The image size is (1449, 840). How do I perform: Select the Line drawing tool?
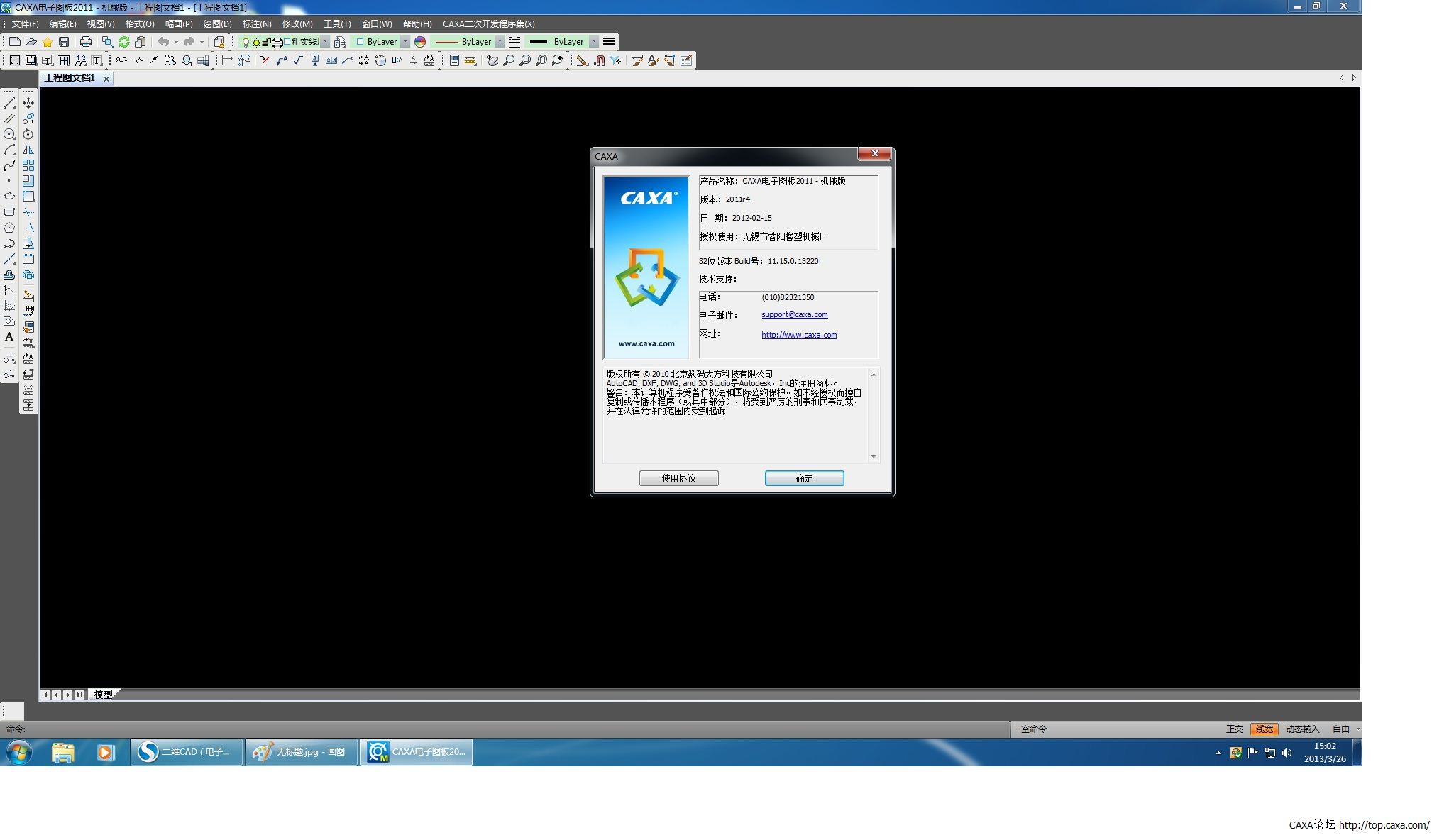[x=9, y=104]
